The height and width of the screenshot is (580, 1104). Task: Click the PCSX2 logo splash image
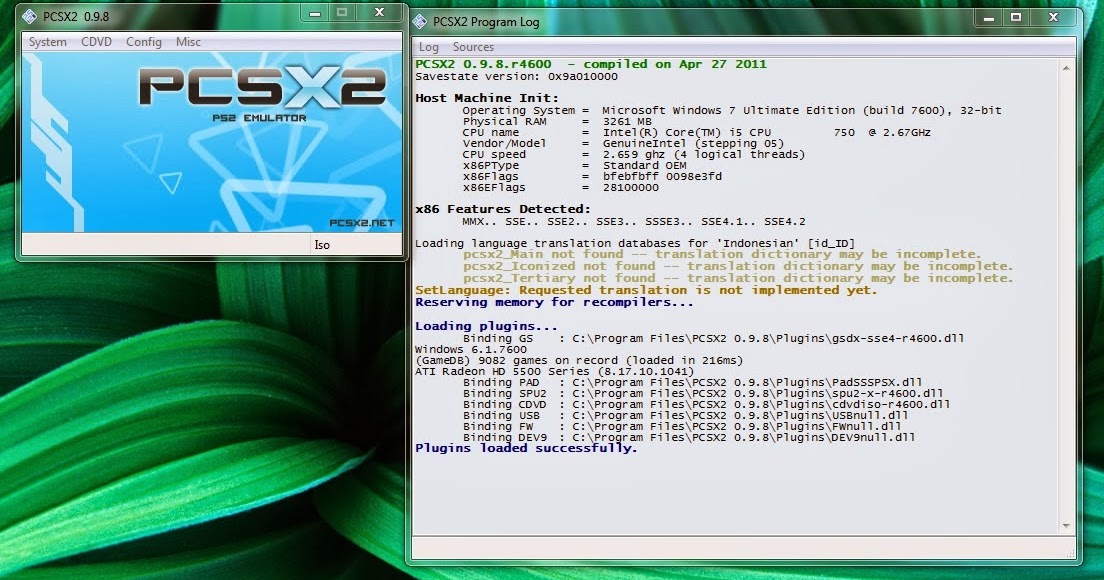[212, 144]
